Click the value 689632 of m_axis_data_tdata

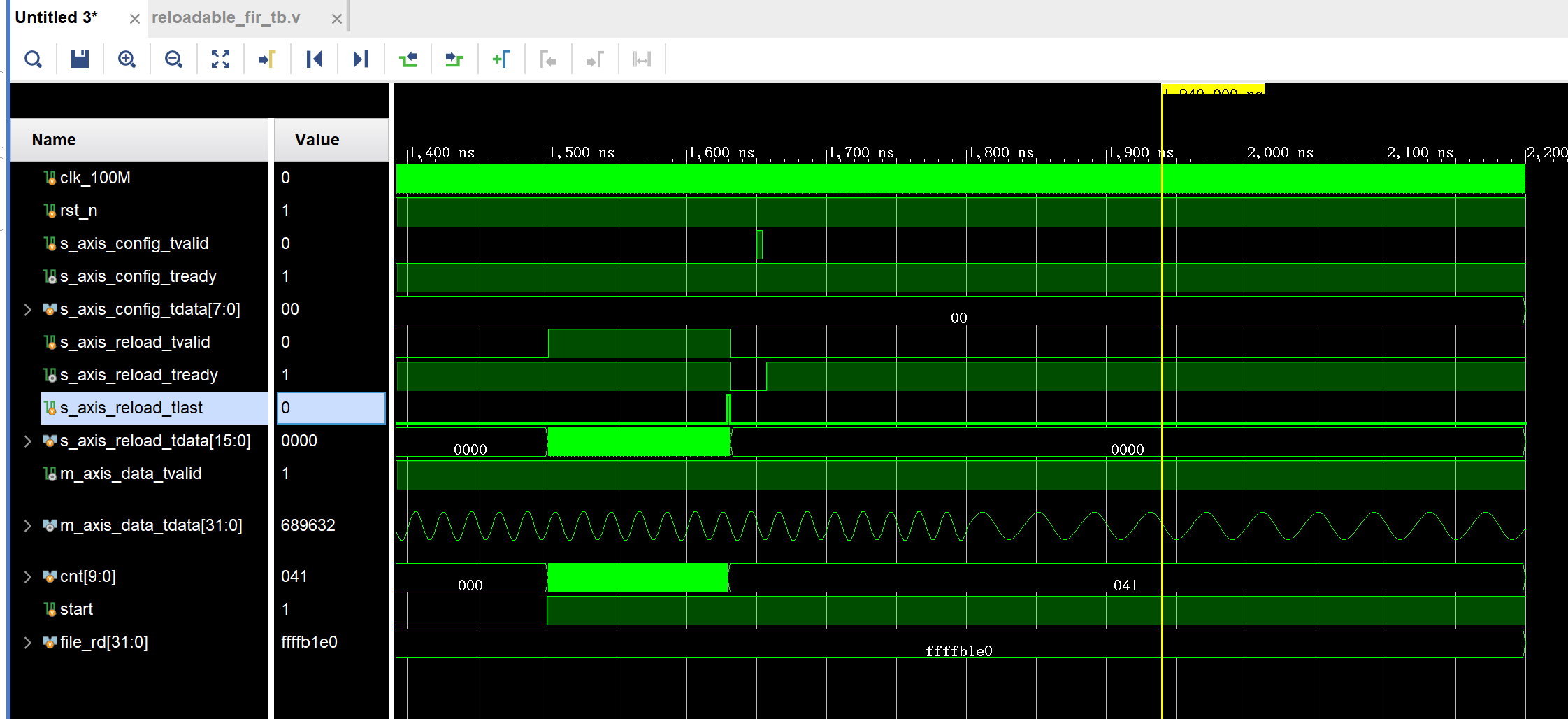coord(308,525)
